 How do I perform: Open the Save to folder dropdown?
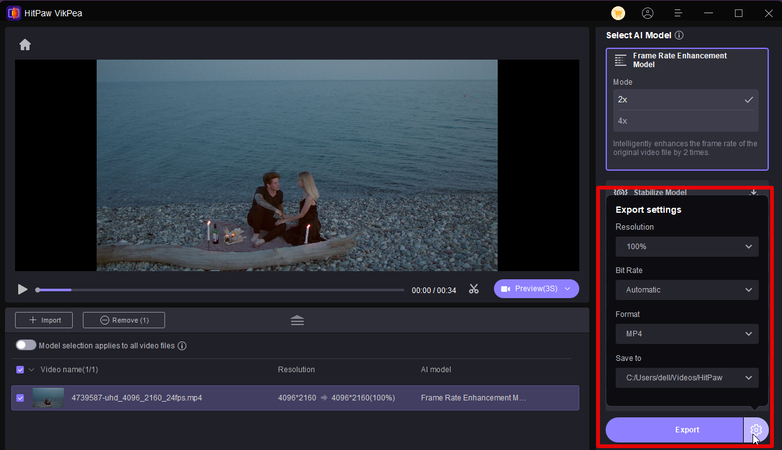(x=687, y=378)
